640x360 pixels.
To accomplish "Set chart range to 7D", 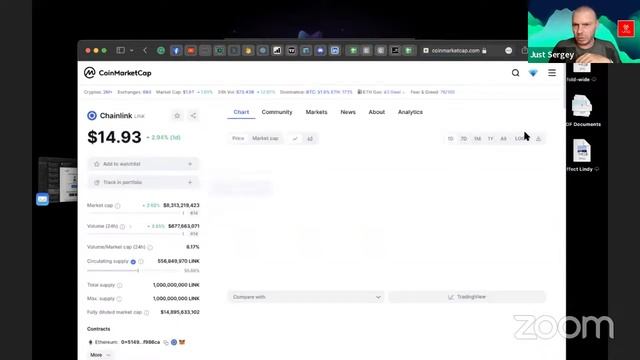I will pos(464,139).
